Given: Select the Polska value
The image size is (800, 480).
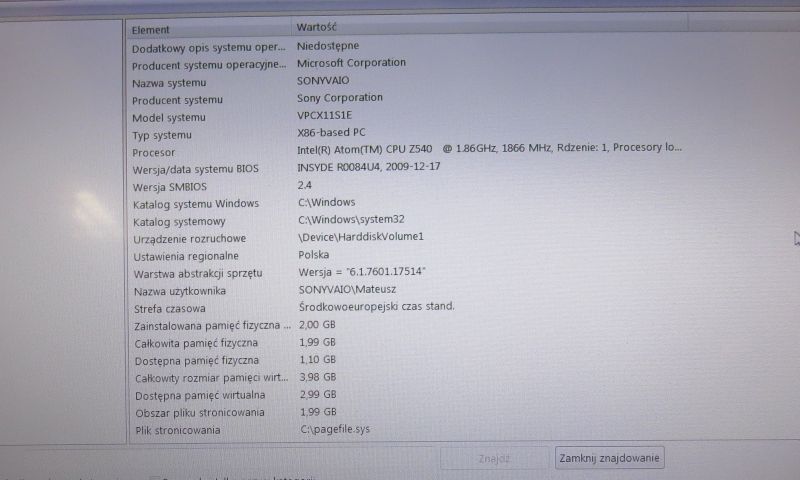Looking at the screenshot, I should click(314, 255).
